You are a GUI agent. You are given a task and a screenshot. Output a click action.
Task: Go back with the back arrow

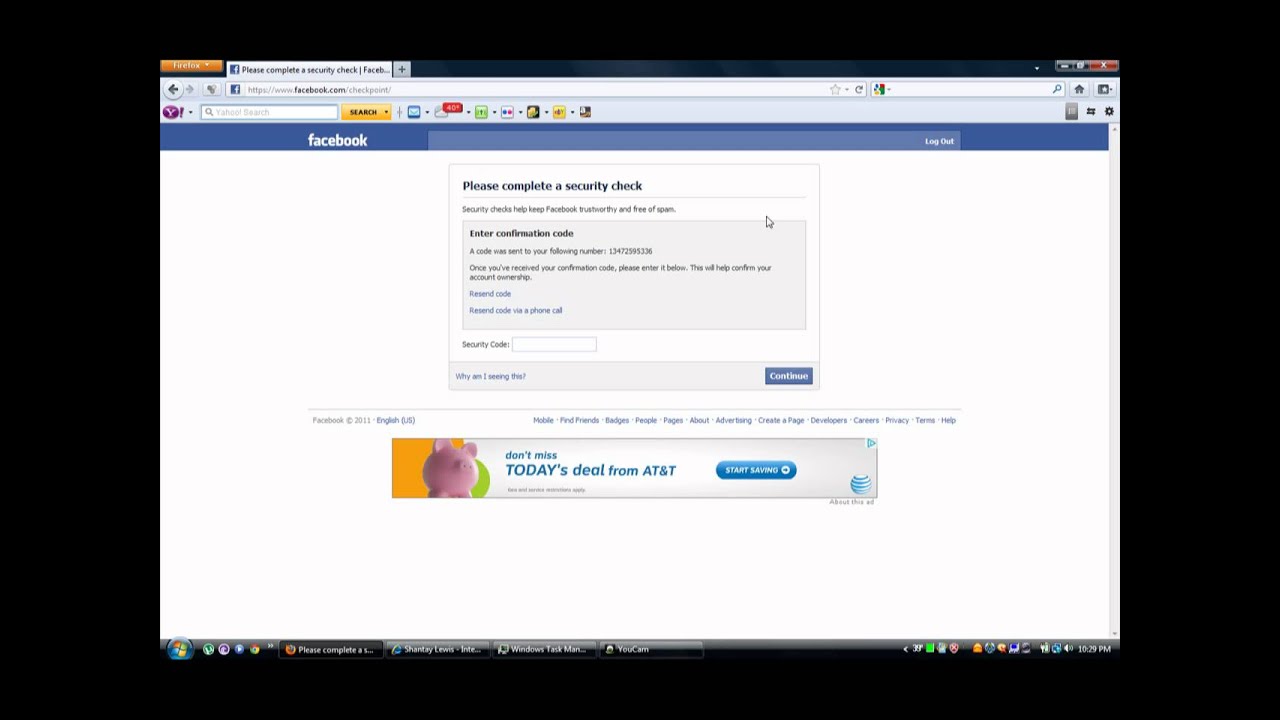(x=173, y=90)
